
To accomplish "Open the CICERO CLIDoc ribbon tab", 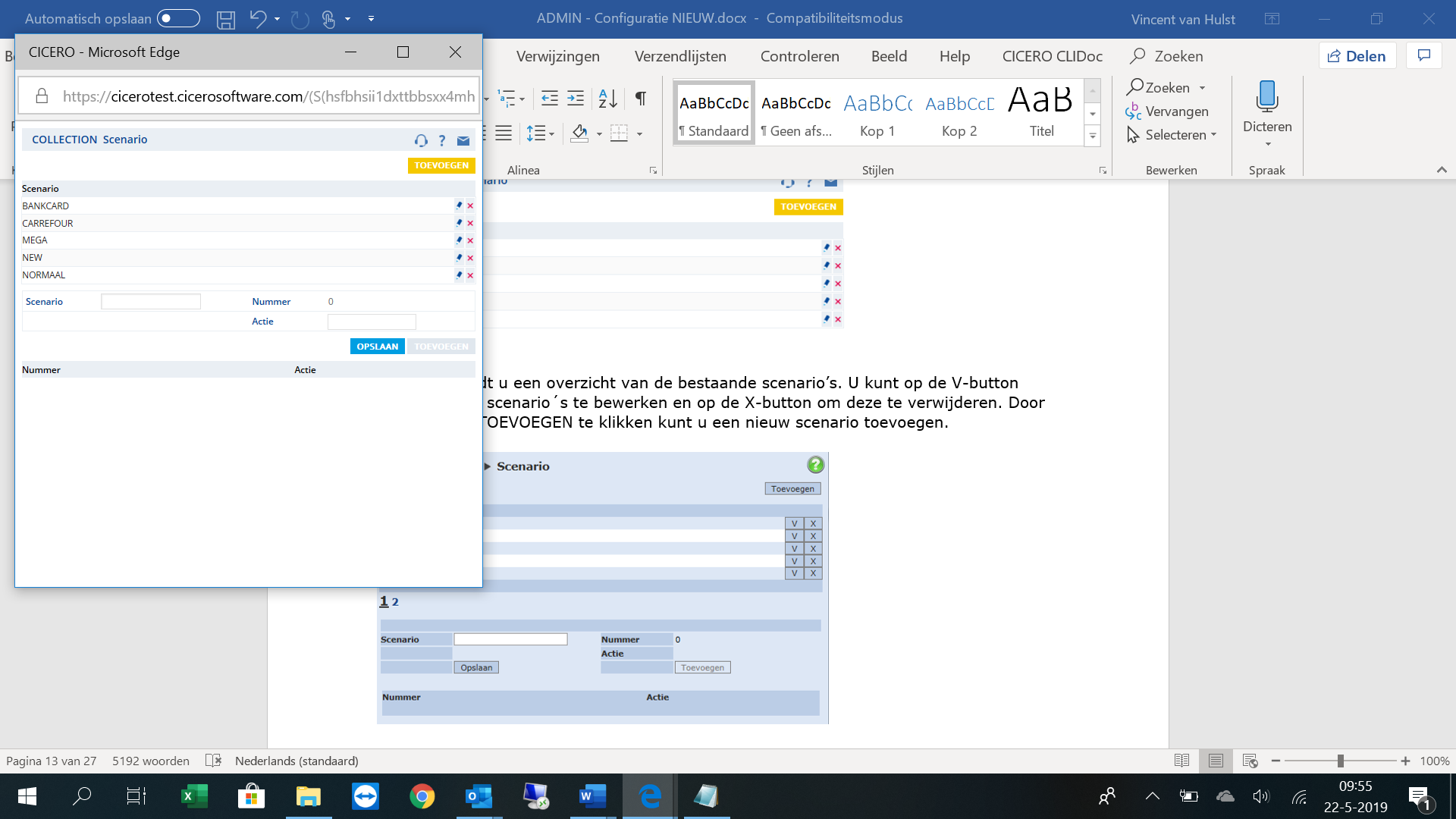I will [x=1052, y=56].
